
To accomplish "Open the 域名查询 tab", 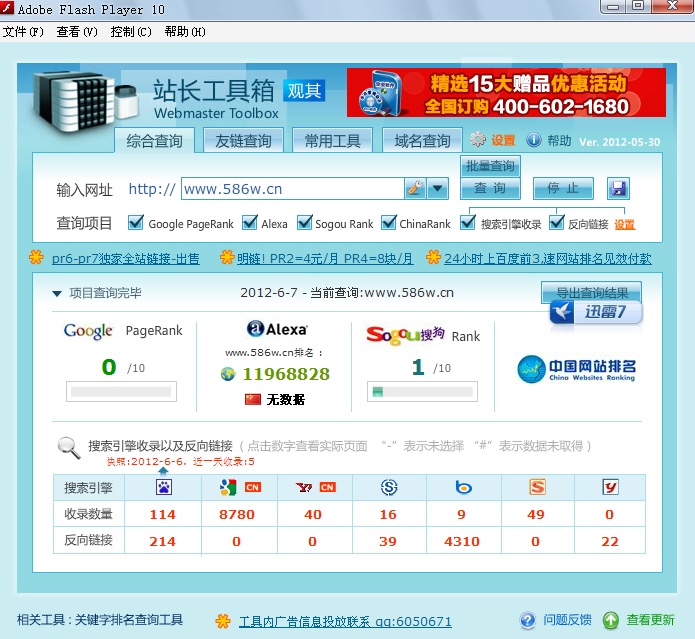I will 422,141.
